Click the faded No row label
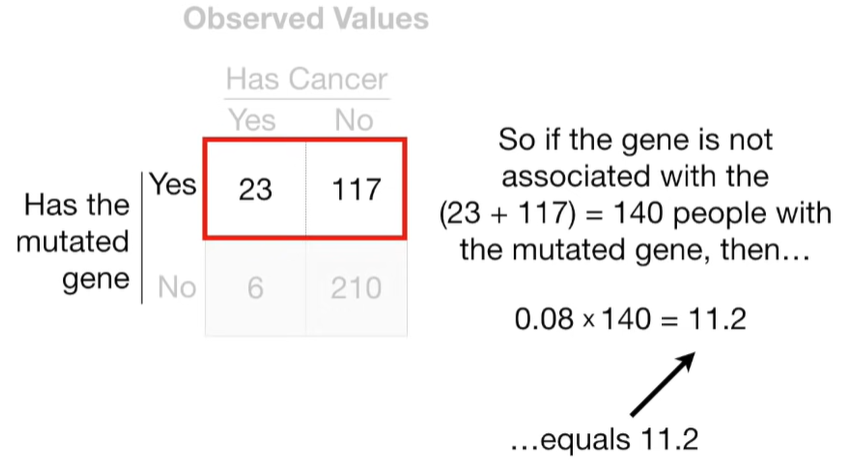The width and height of the screenshot is (854, 471). (177, 287)
